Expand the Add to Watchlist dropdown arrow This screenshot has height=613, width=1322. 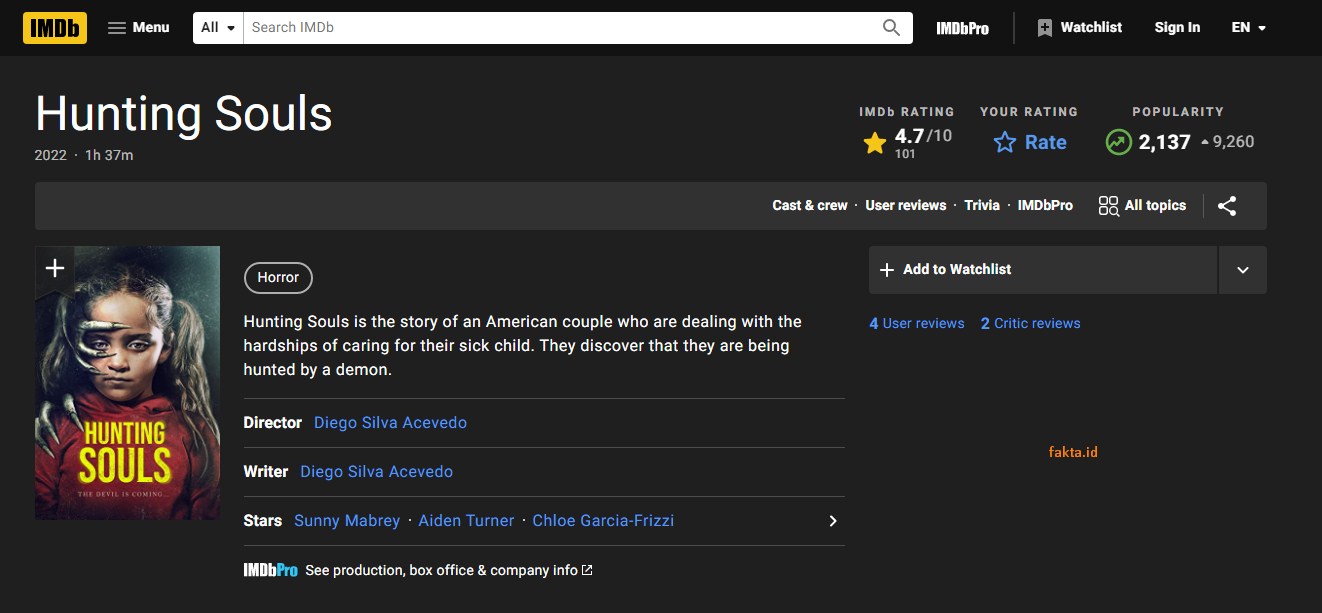point(1243,270)
